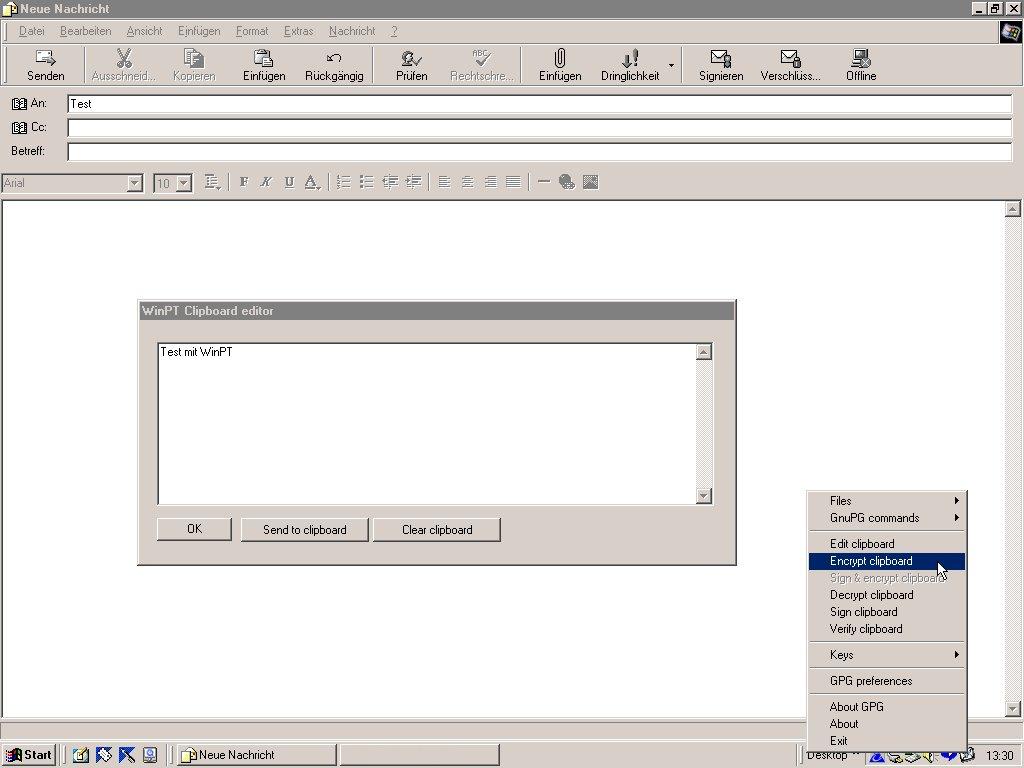Toggle bold formatting
1024x768 pixels.
244,182
